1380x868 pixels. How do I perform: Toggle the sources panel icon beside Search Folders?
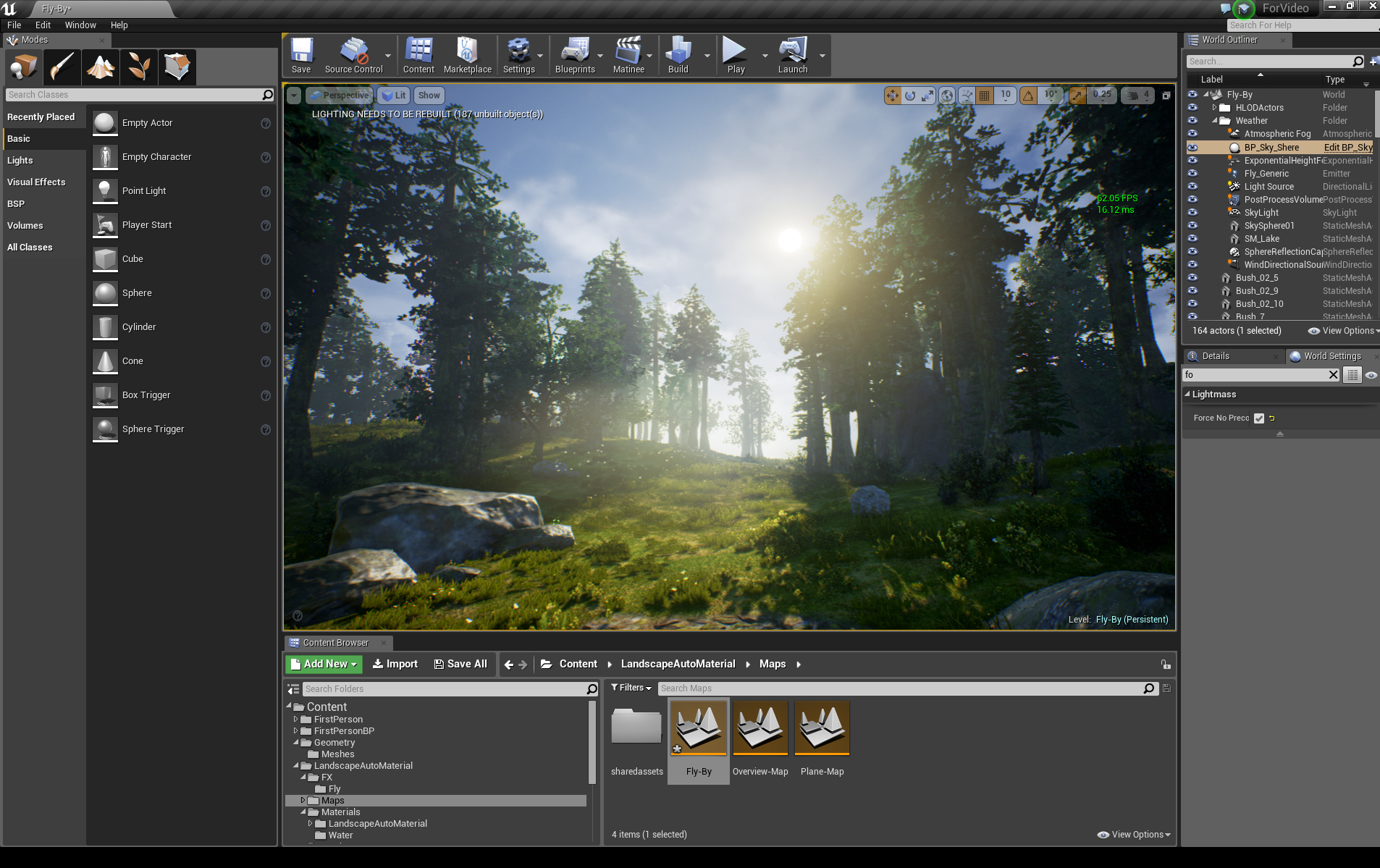[293, 689]
